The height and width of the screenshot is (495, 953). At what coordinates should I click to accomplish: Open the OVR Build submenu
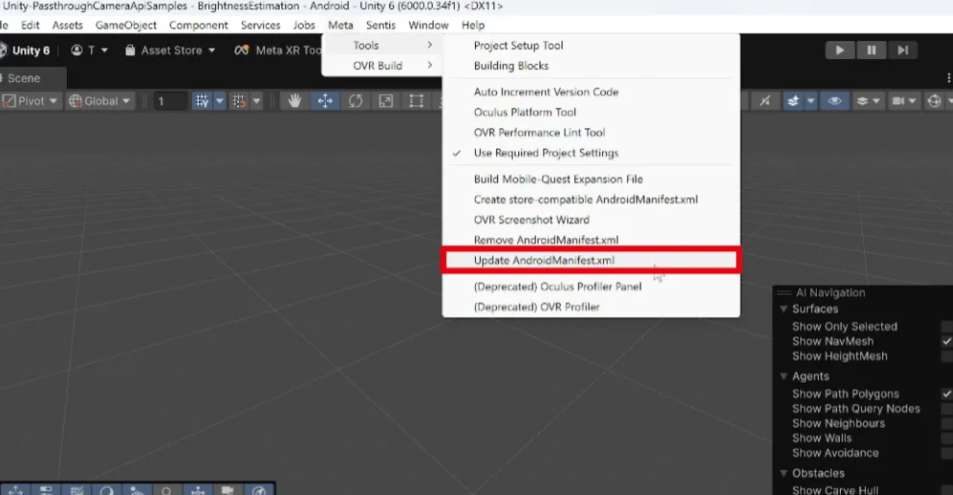[x=380, y=66]
